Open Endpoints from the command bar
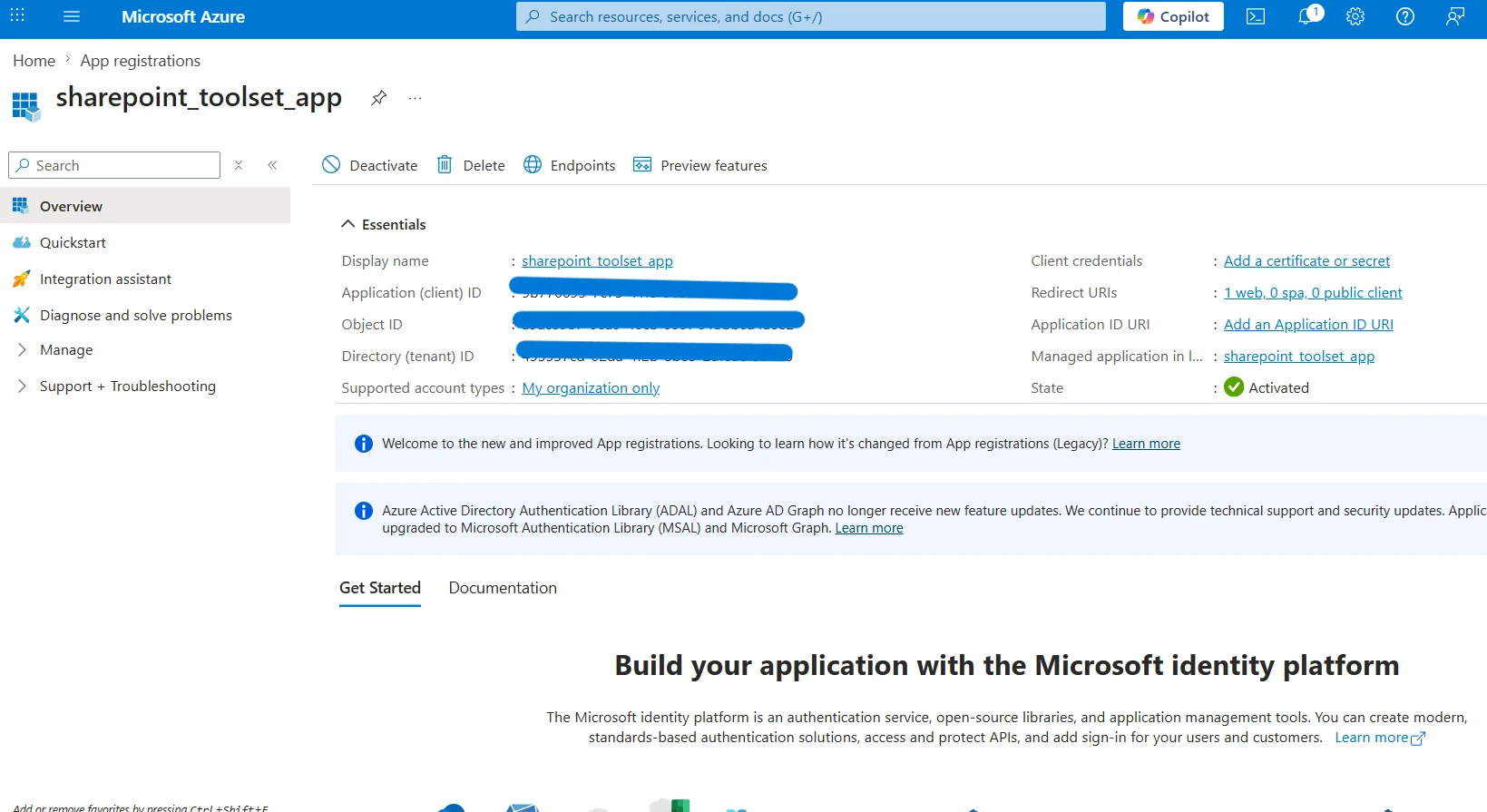This screenshot has width=1487, height=812. click(x=570, y=165)
